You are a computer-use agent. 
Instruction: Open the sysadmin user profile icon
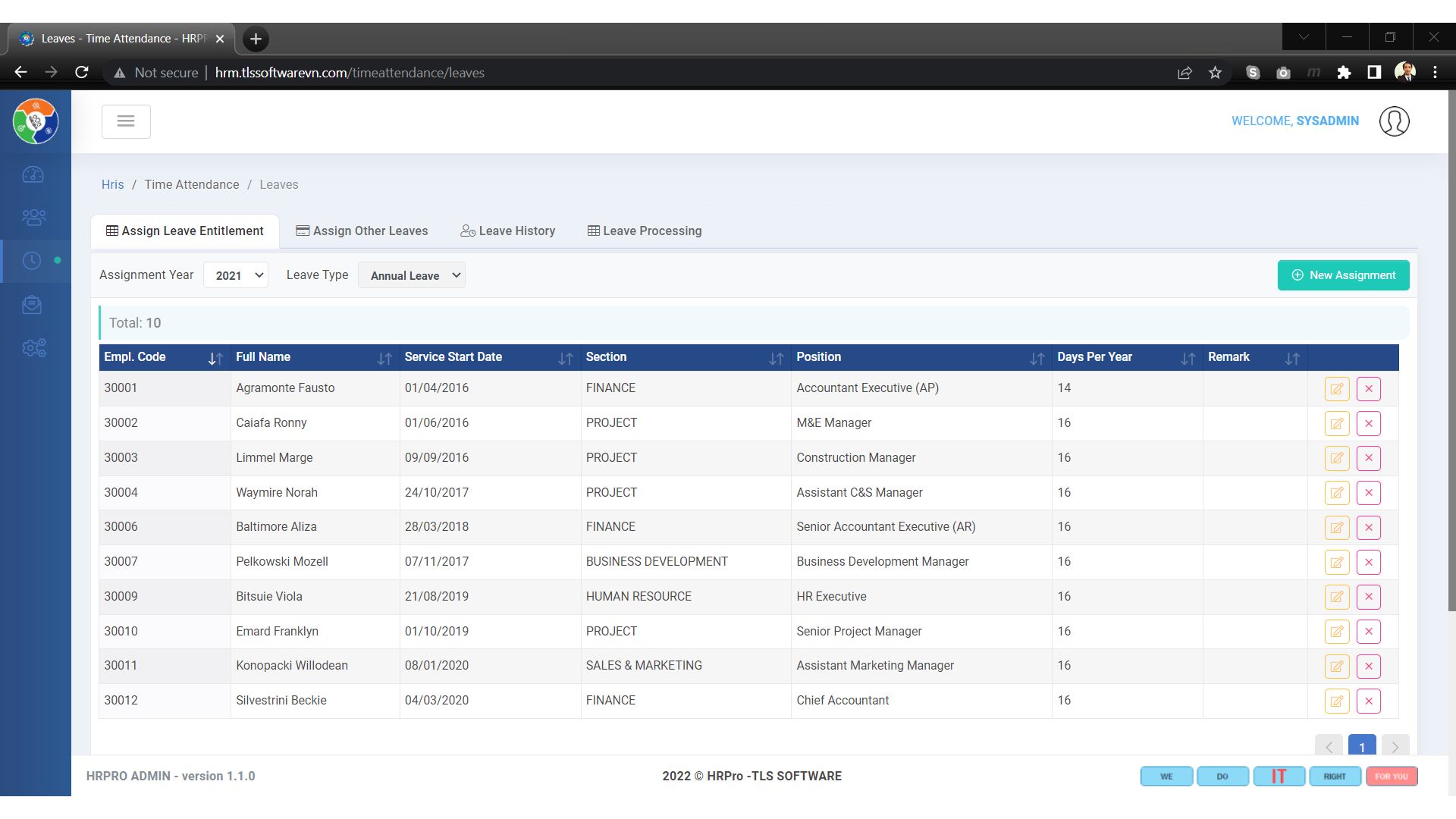(1394, 121)
